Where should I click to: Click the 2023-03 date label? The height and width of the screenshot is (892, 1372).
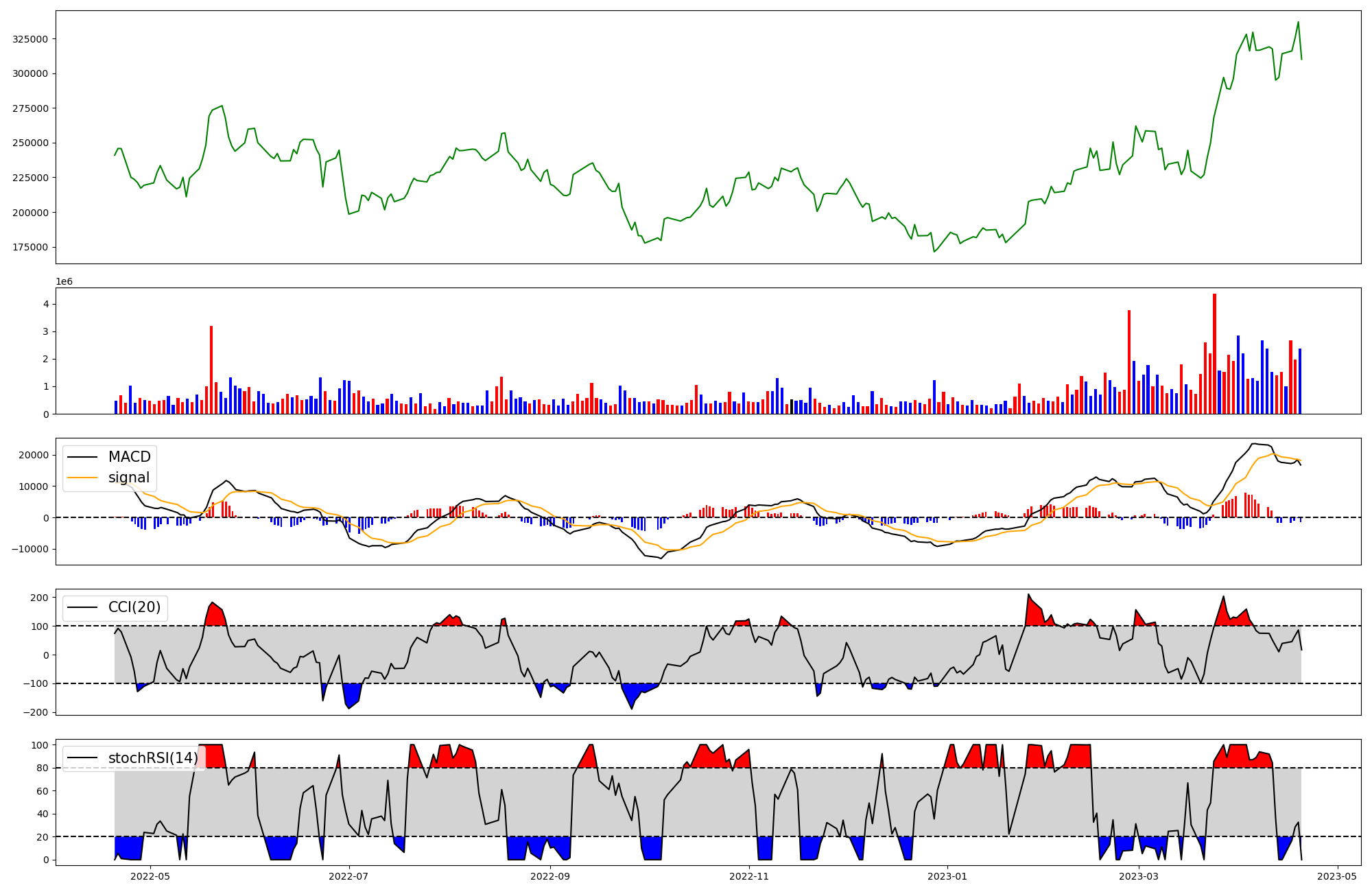[x=1139, y=876]
